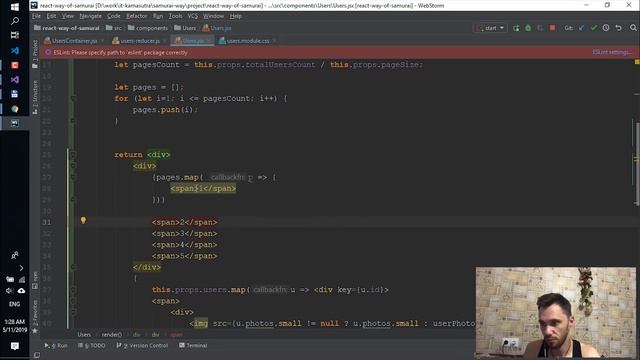Open the View menu
Screen dimensions: 640x360
tap(68, 16)
